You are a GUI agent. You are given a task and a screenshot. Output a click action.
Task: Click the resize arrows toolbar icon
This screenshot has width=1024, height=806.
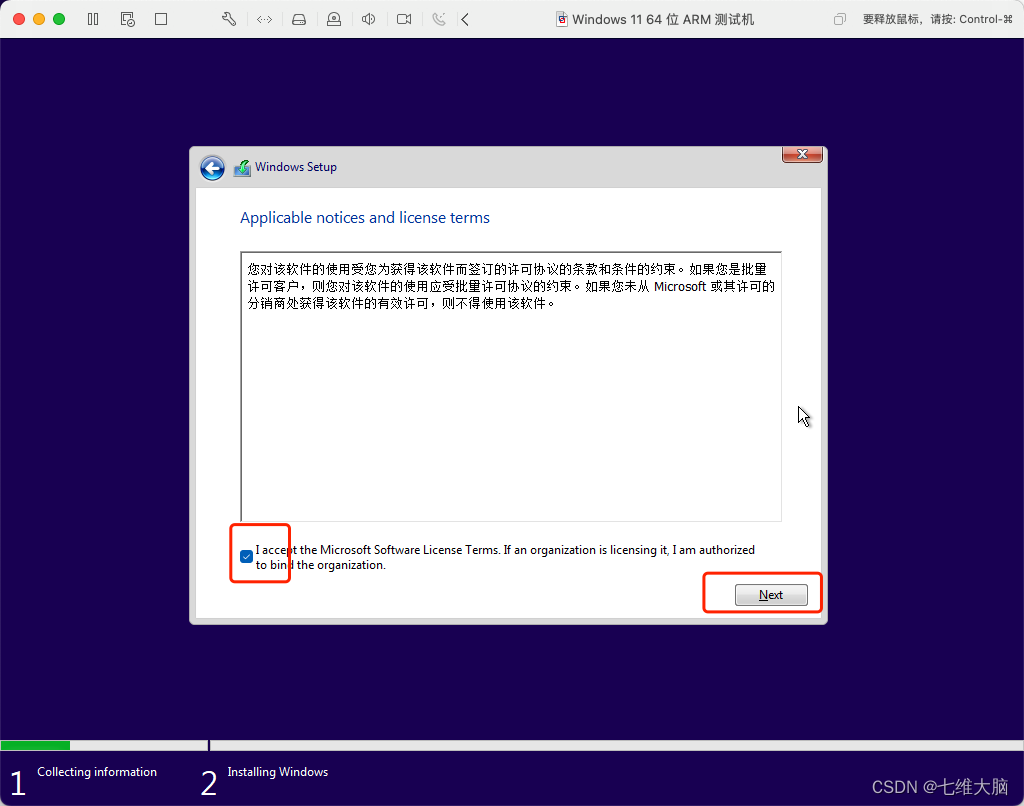pos(264,20)
